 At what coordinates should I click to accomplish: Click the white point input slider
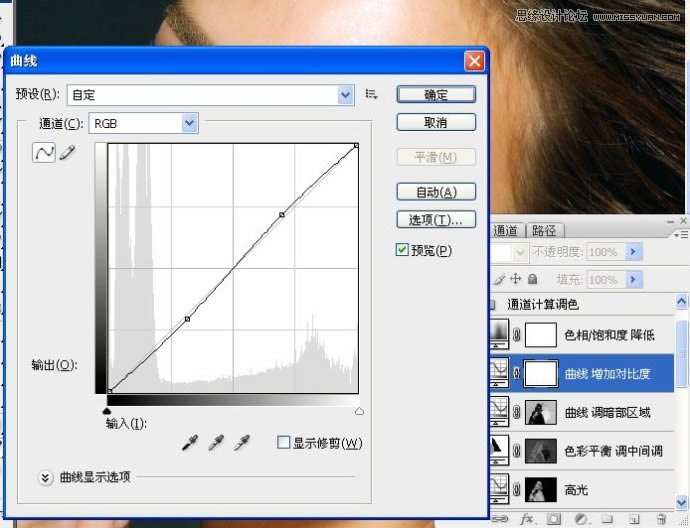[x=359, y=410]
